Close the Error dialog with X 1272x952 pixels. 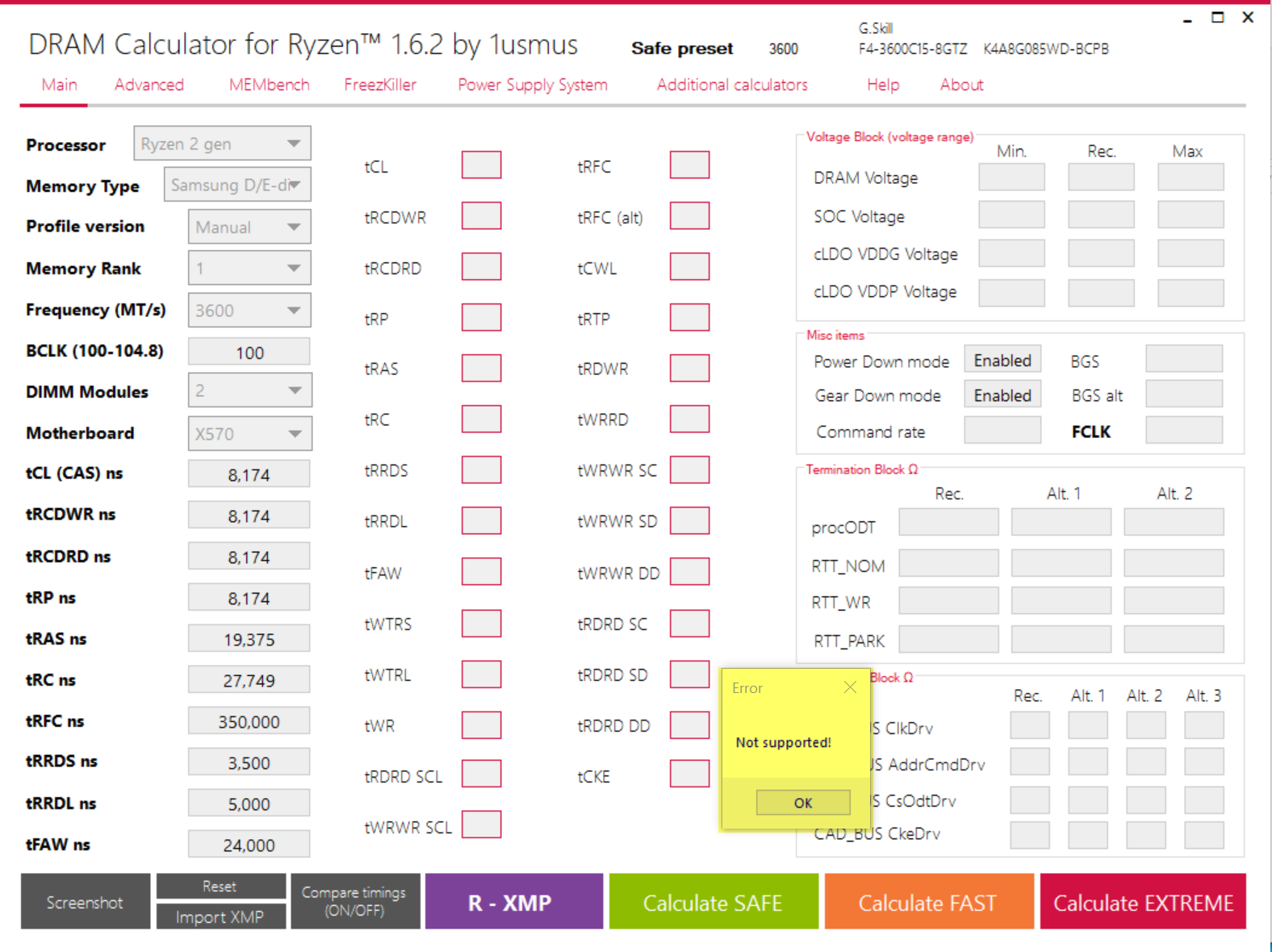click(x=850, y=687)
